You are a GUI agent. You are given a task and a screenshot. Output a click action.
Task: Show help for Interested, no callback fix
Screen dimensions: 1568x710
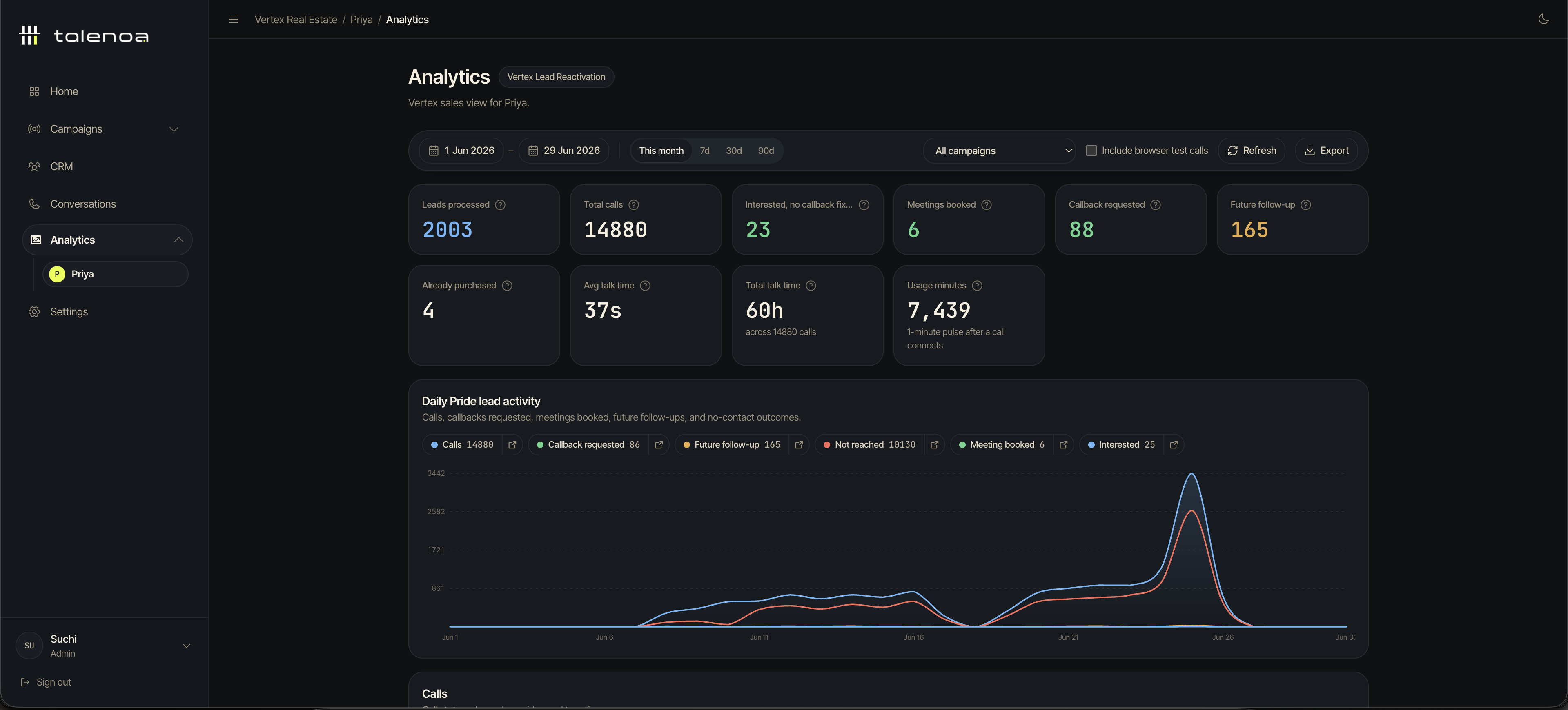(864, 204)
